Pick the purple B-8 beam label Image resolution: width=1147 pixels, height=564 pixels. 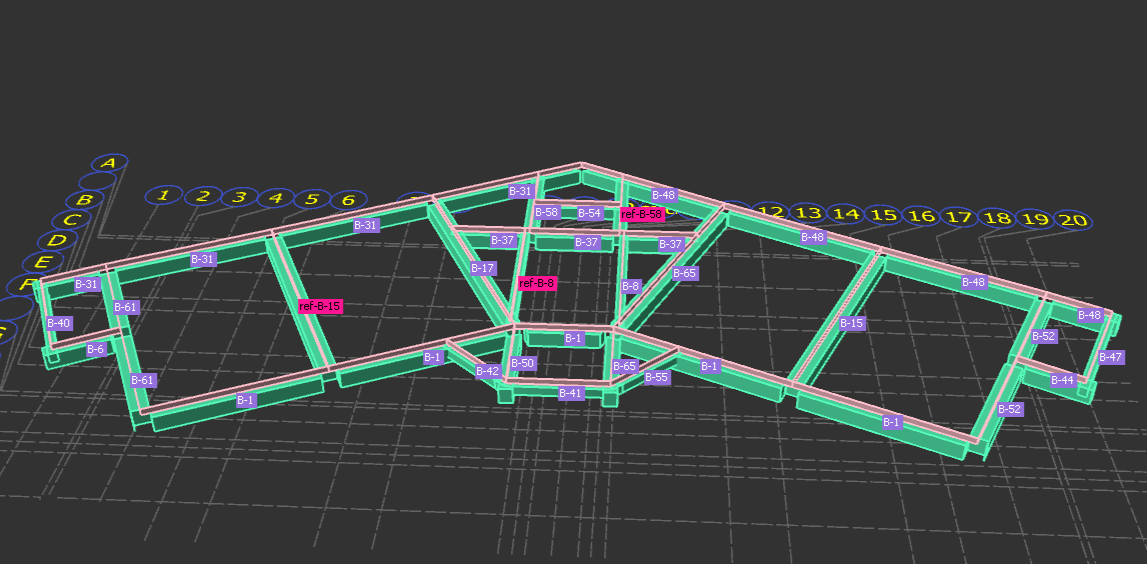[x=630, y=286]
